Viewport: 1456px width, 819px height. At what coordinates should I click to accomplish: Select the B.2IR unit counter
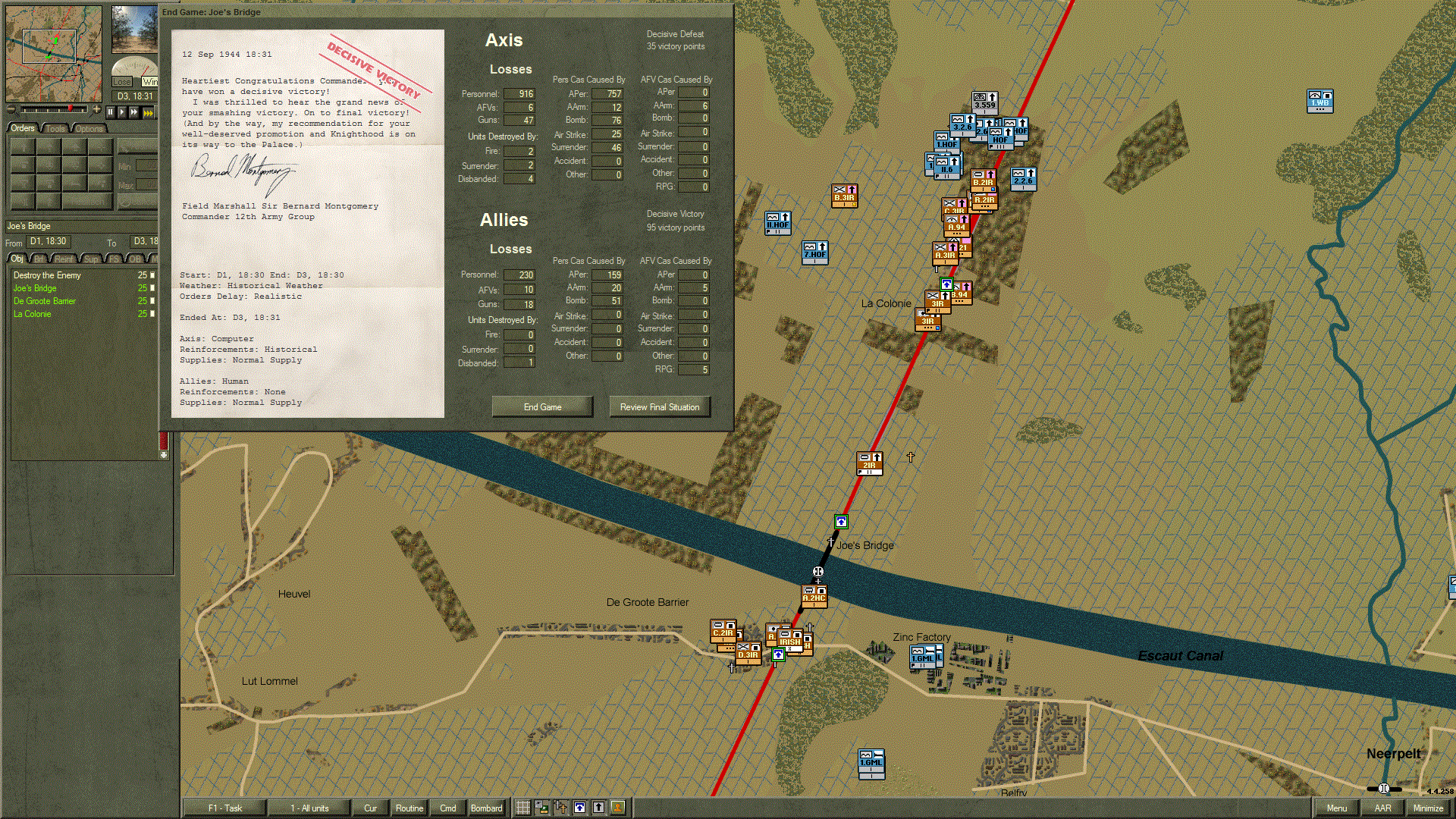click(983, 180)
